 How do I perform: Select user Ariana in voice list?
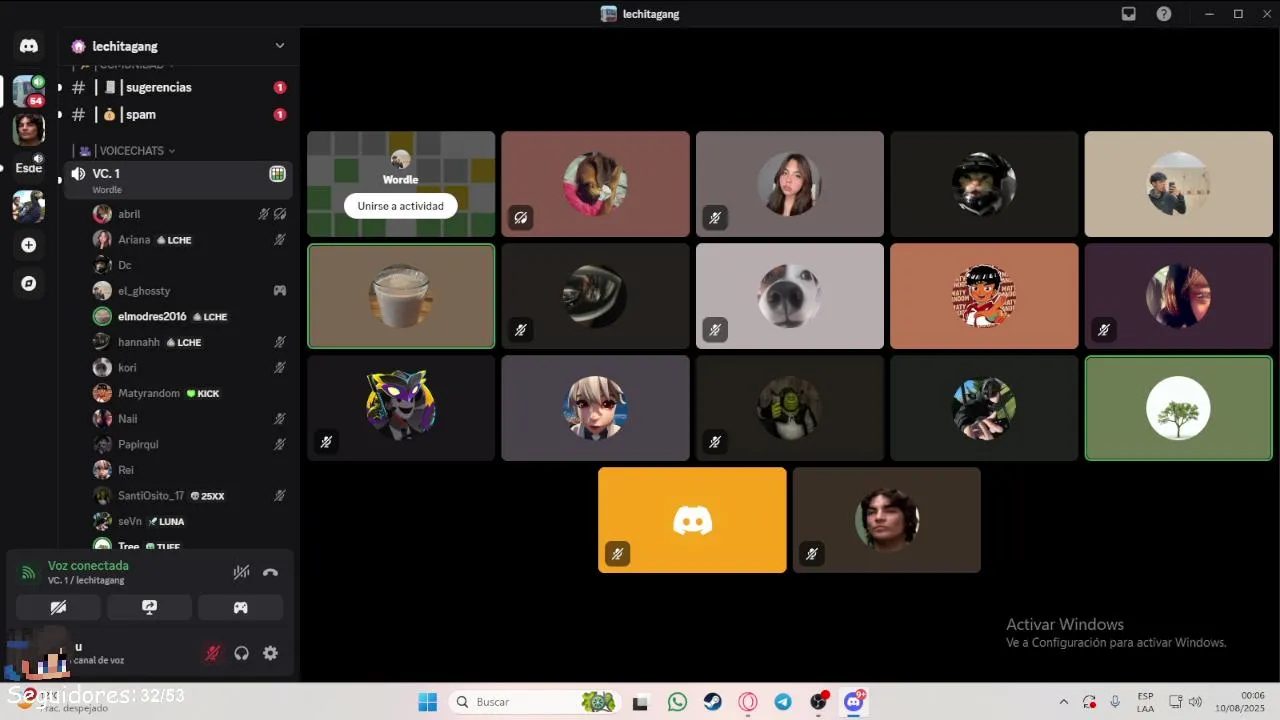[190, 240]
